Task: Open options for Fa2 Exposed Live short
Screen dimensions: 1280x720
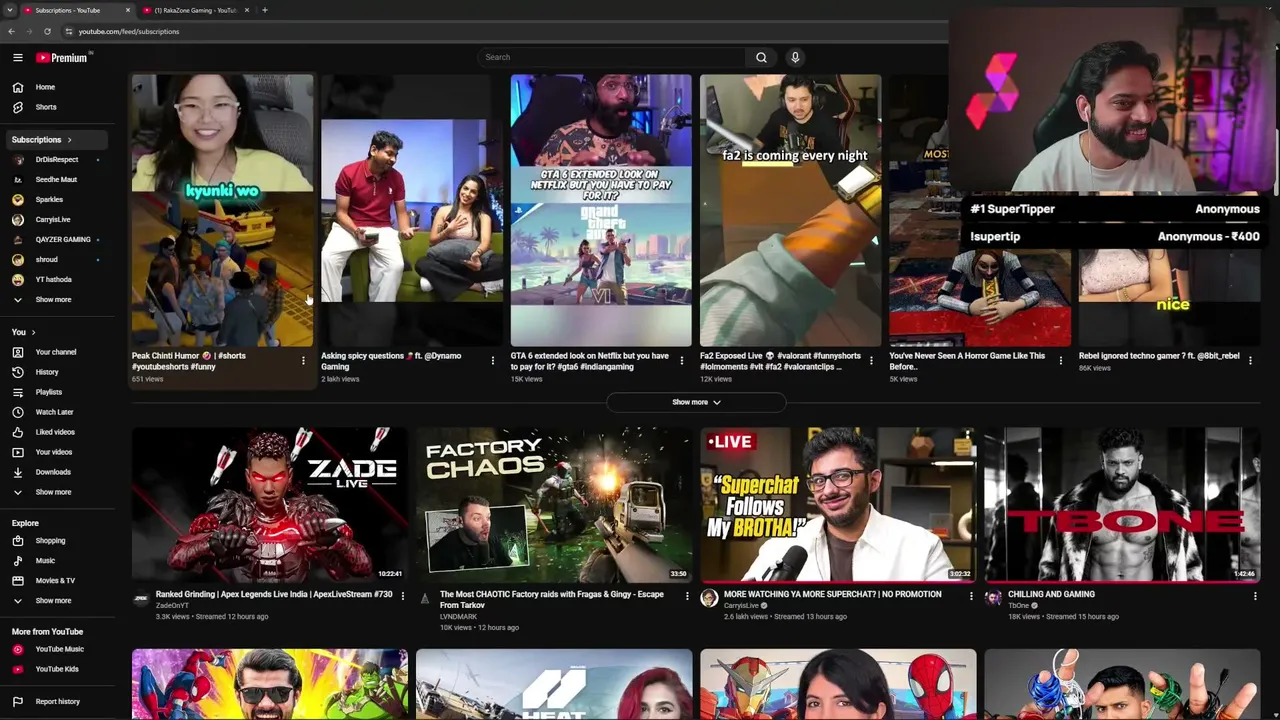Action: [871, 360]
